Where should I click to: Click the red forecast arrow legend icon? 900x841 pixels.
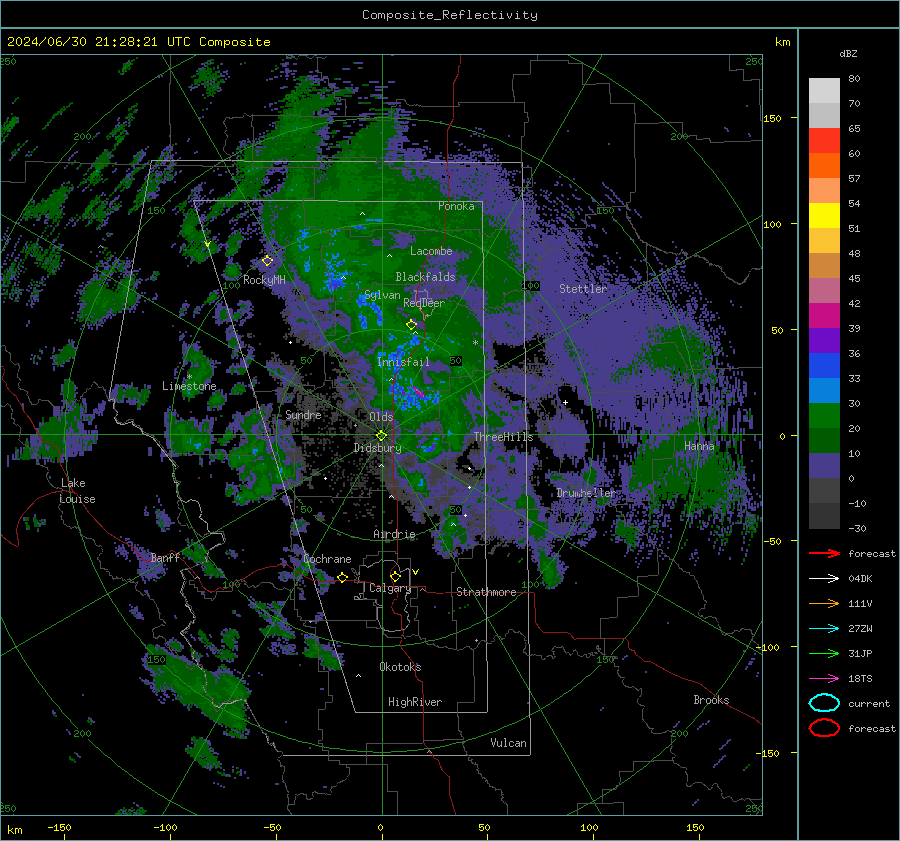point(824,553)
